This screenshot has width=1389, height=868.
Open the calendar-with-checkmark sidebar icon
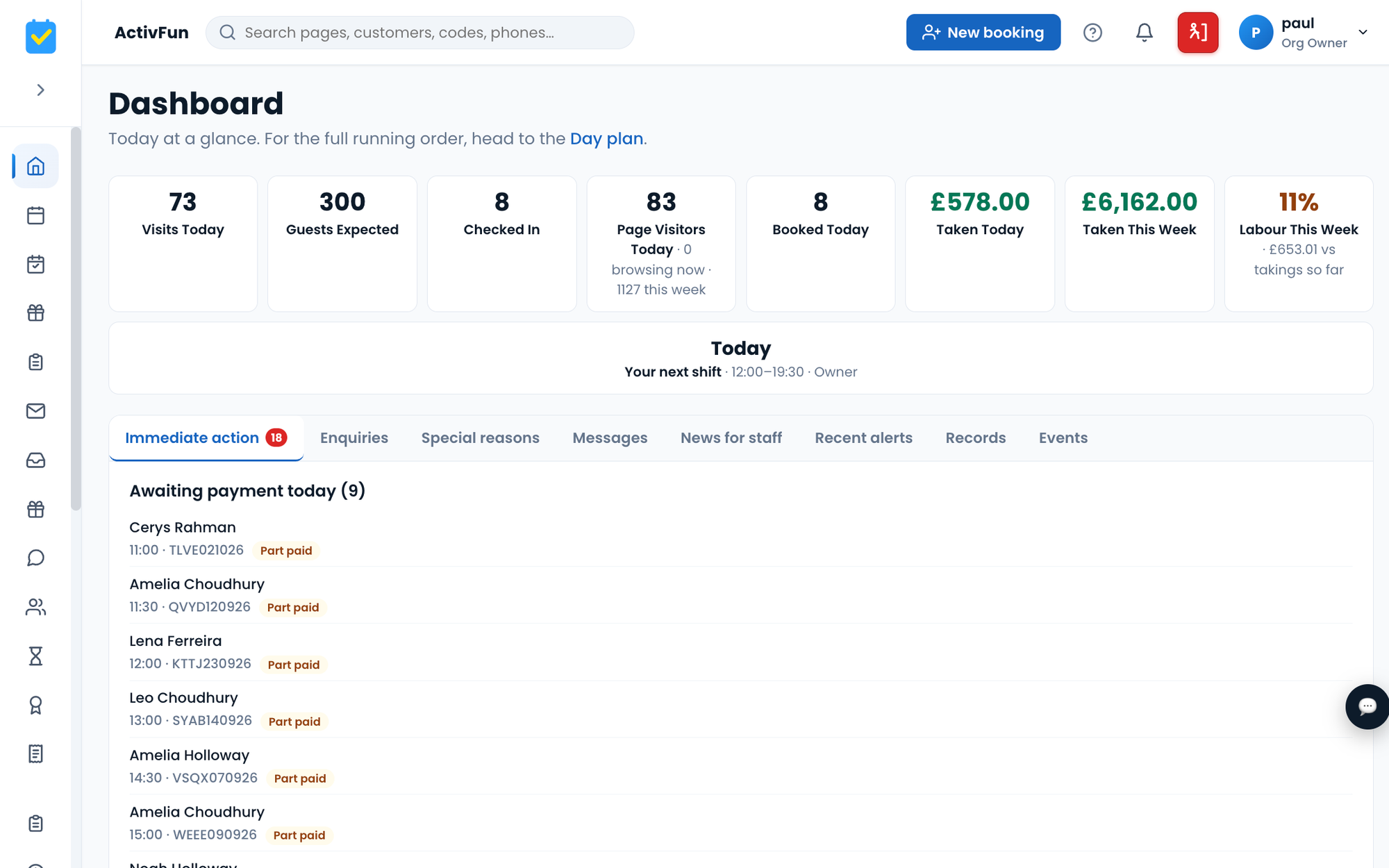(x=35, y=264)
